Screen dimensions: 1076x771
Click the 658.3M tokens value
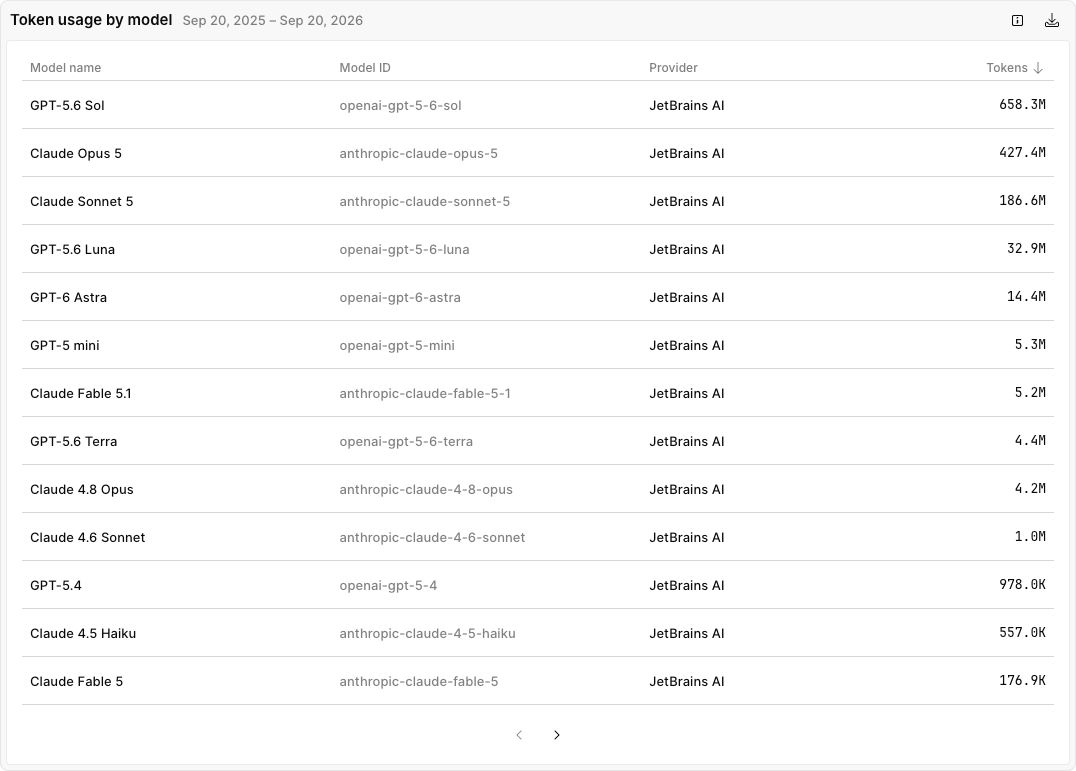tap(1022, 105)
